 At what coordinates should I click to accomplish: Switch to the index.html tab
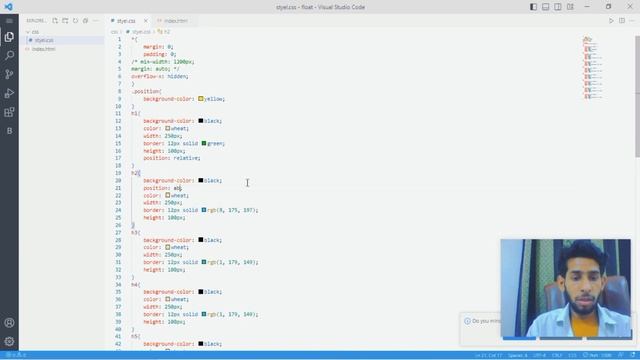176,21
